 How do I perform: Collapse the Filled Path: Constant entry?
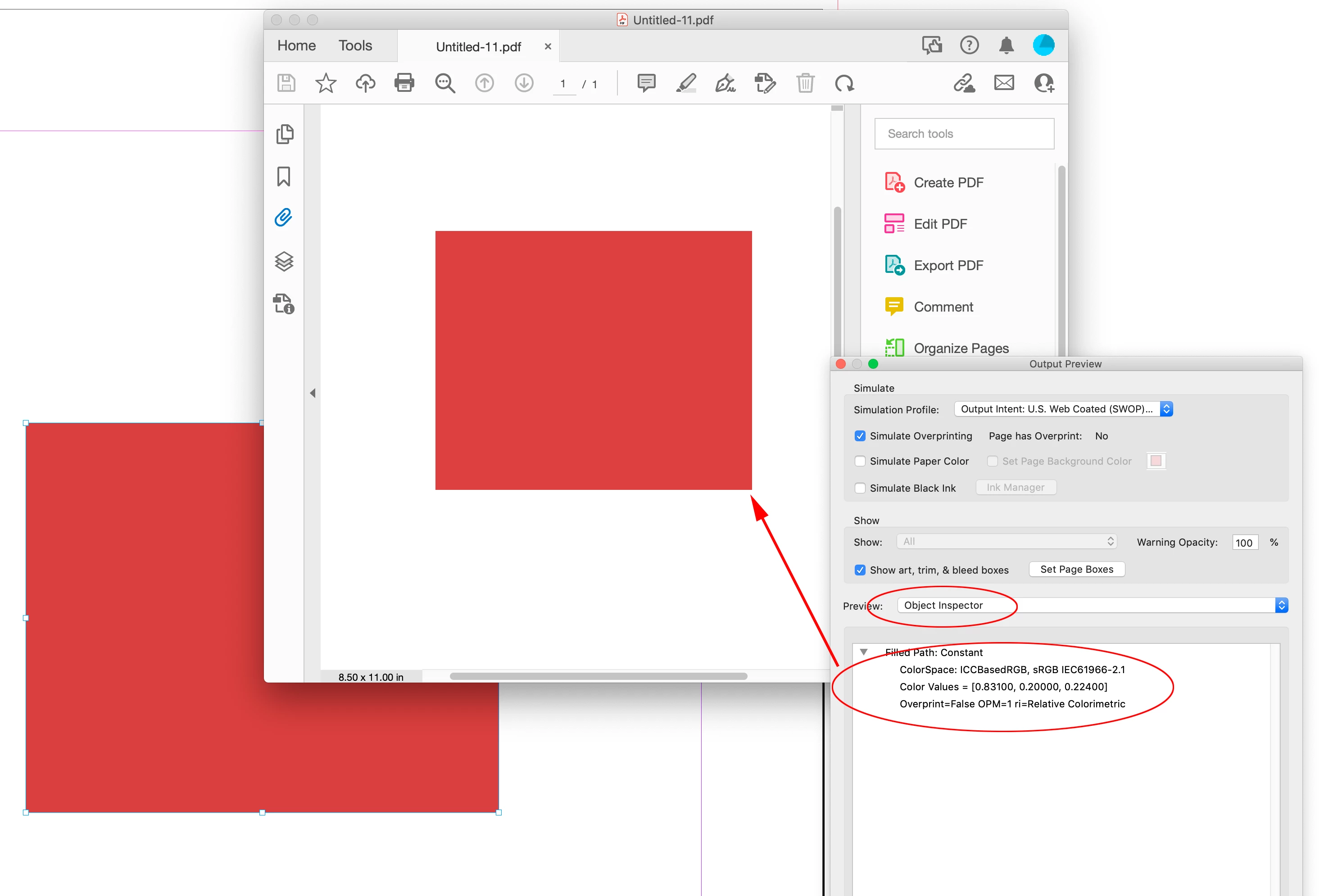[x=864, y=652]
